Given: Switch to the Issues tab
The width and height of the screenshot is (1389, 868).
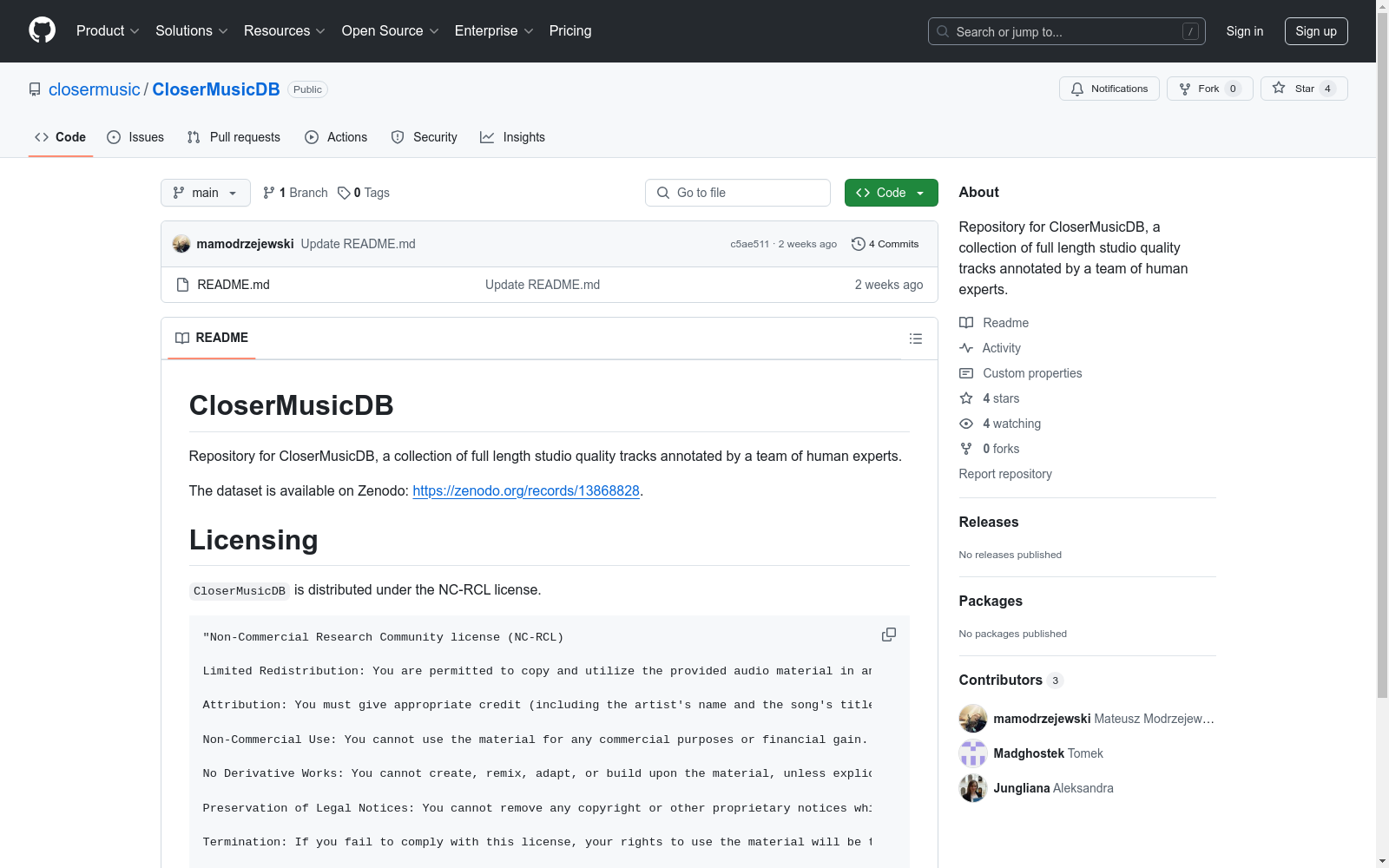Looking at the screenshot, I should 135,137.
